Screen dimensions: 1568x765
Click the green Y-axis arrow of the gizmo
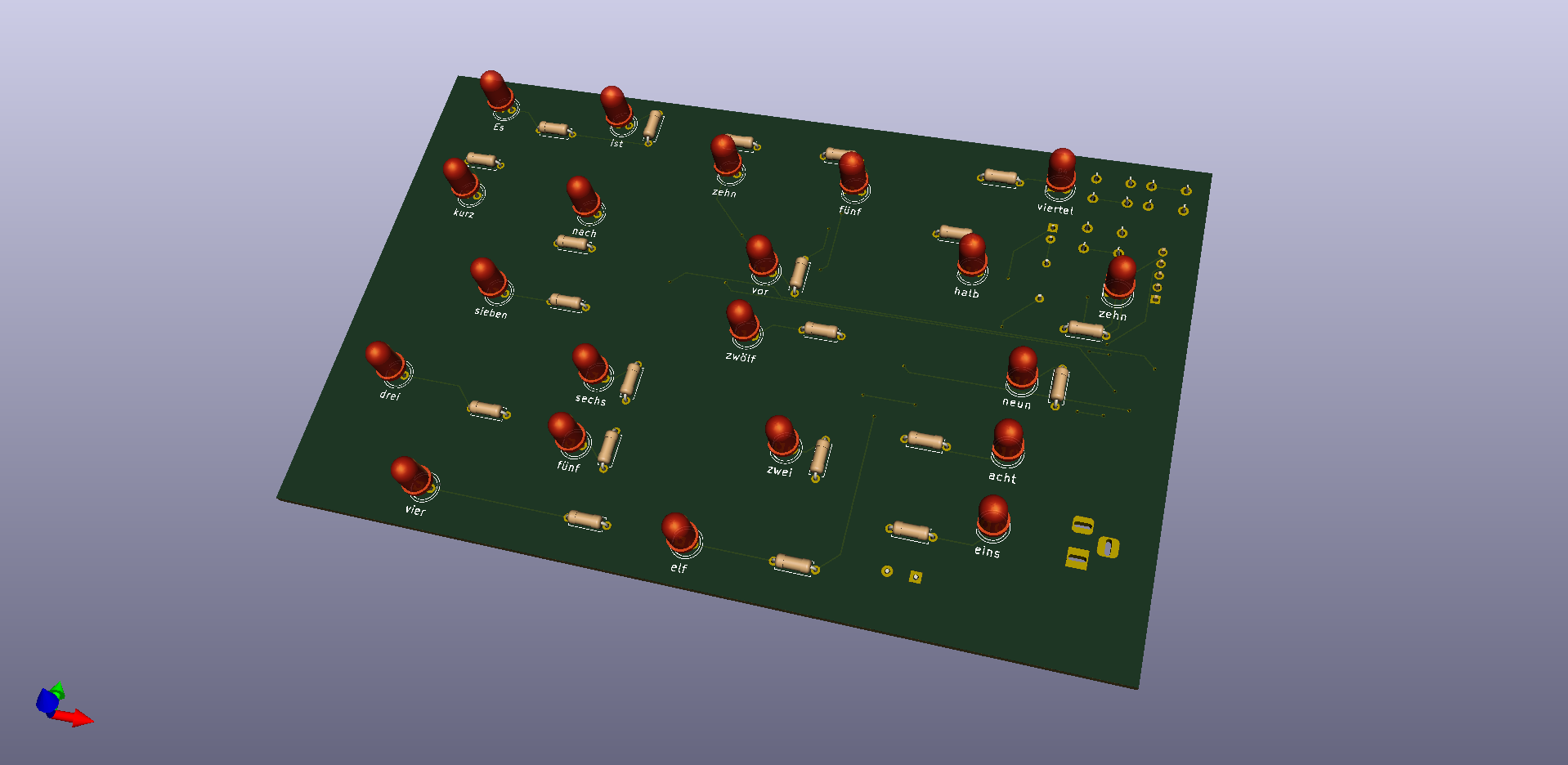click(57, 689)
